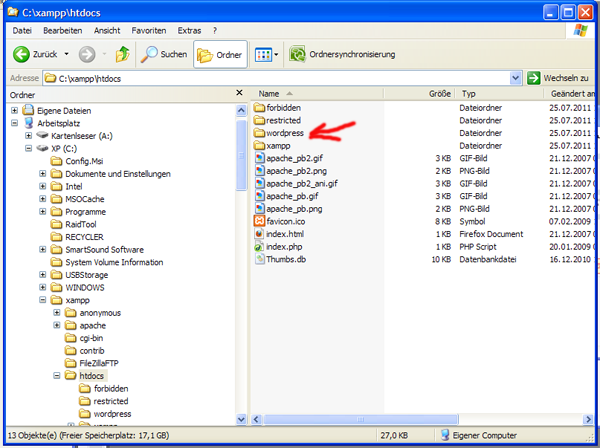Click the folder tree vertical scrollbar thumb
The height and width of the screenshot is (448, 600).
click(241, 155)
